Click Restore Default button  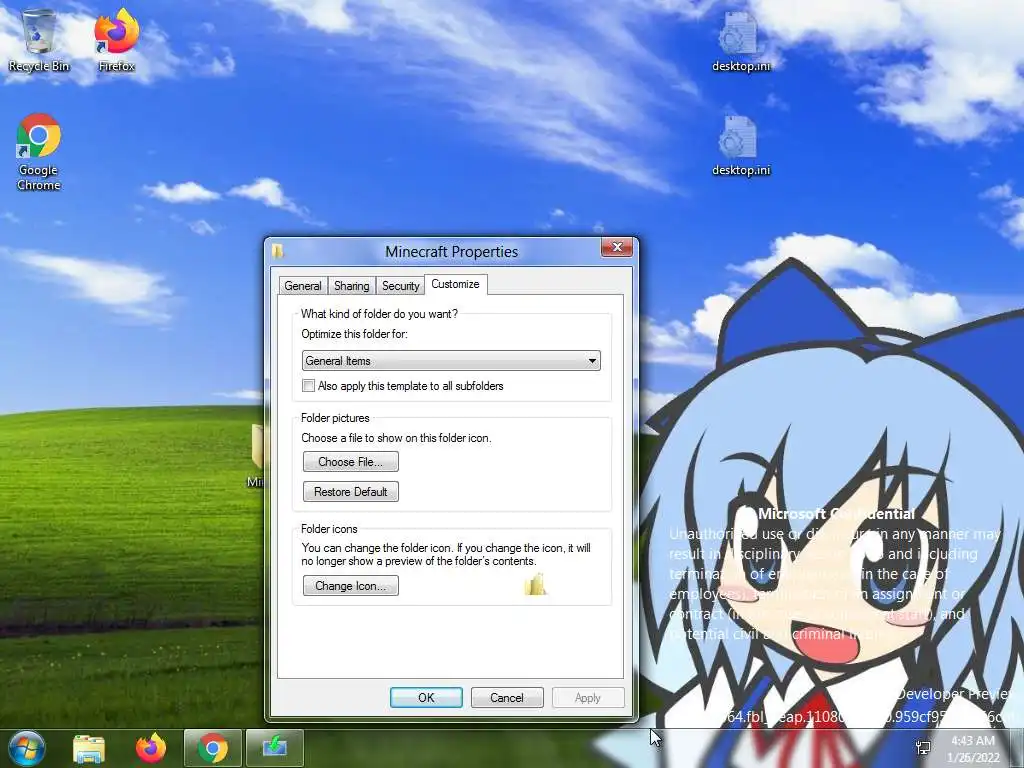(351, 492)
